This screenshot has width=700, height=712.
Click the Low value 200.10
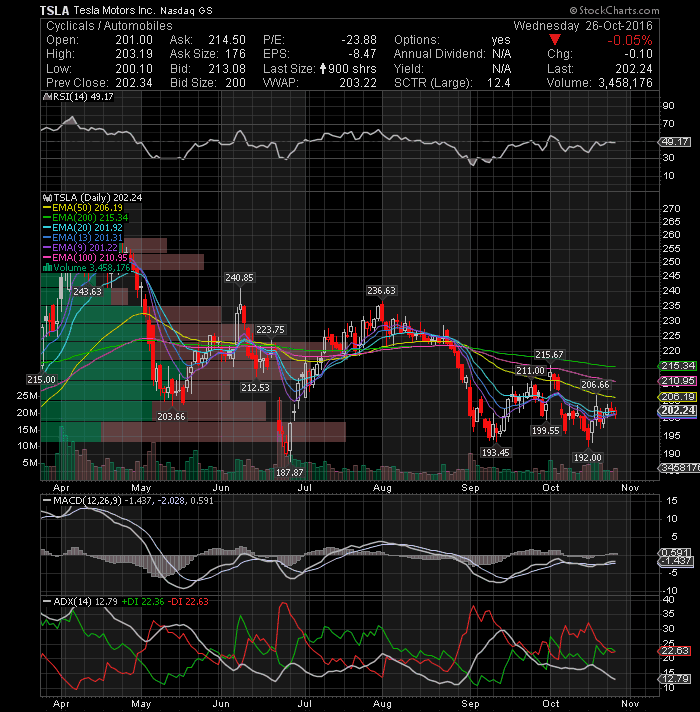(x=134, y=69)
